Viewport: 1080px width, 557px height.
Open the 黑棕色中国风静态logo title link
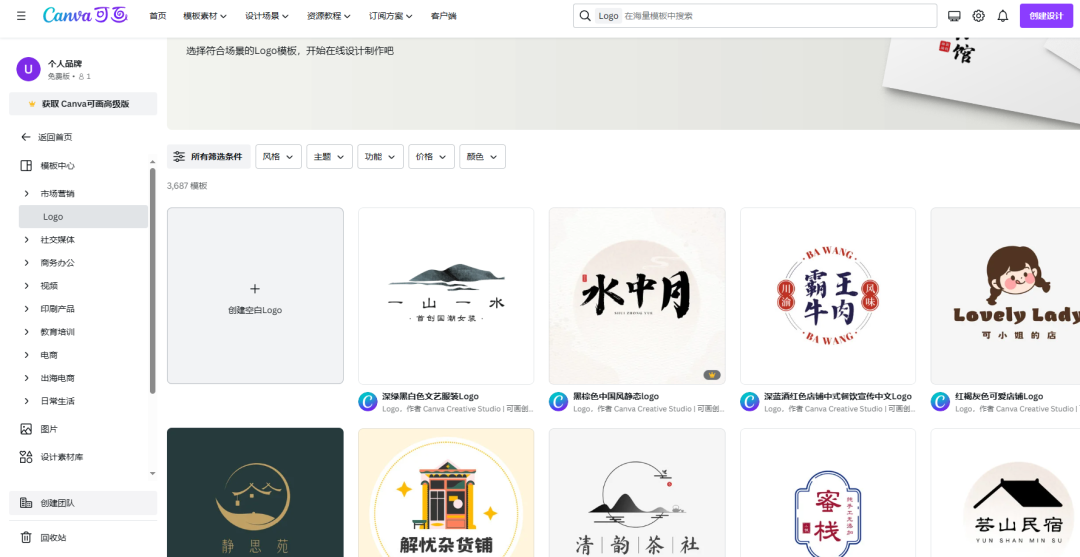tap(616, 397)
